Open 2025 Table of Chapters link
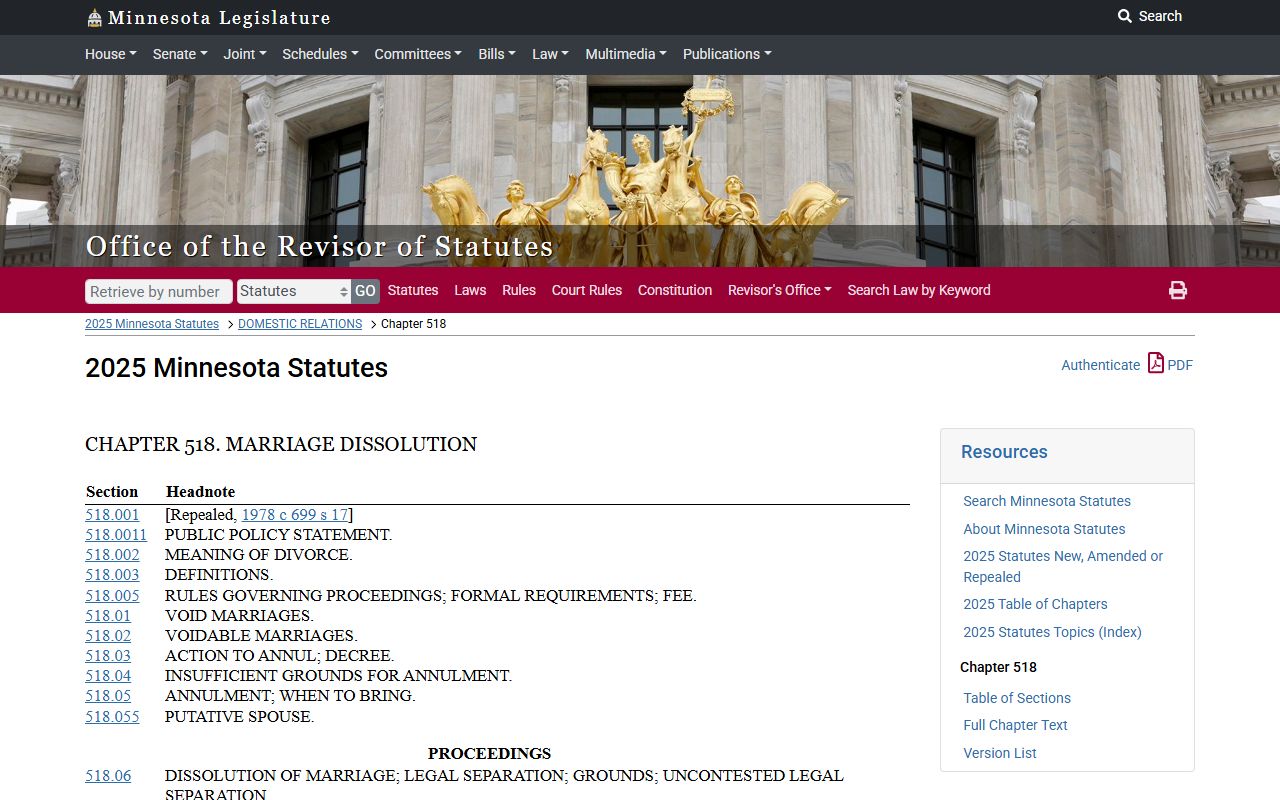This screenshot has width=1280, height=800. (1035, 604)
